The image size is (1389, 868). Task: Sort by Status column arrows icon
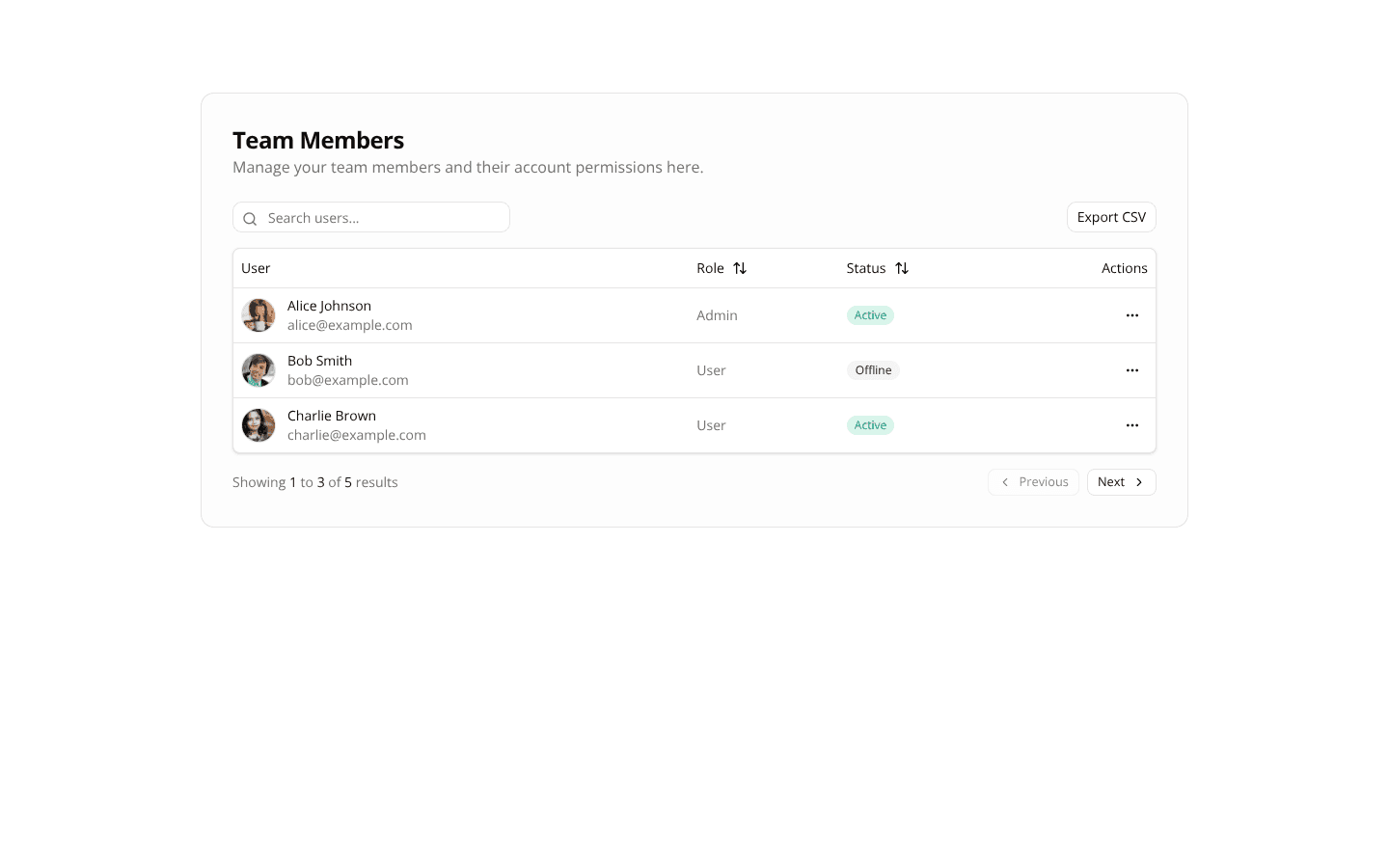click(902, 268)
